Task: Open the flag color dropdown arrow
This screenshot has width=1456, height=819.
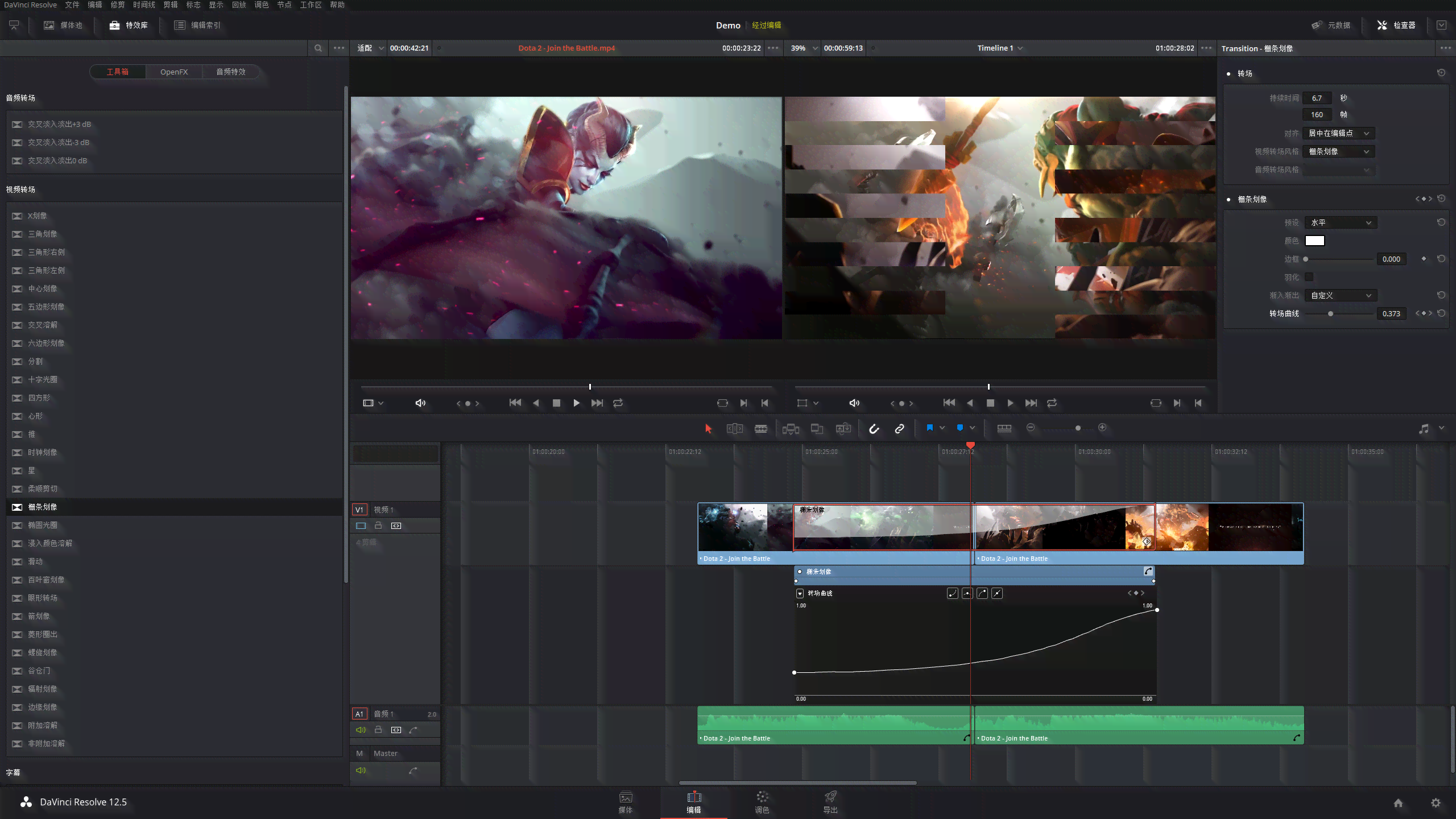Action: coord(942,428)
